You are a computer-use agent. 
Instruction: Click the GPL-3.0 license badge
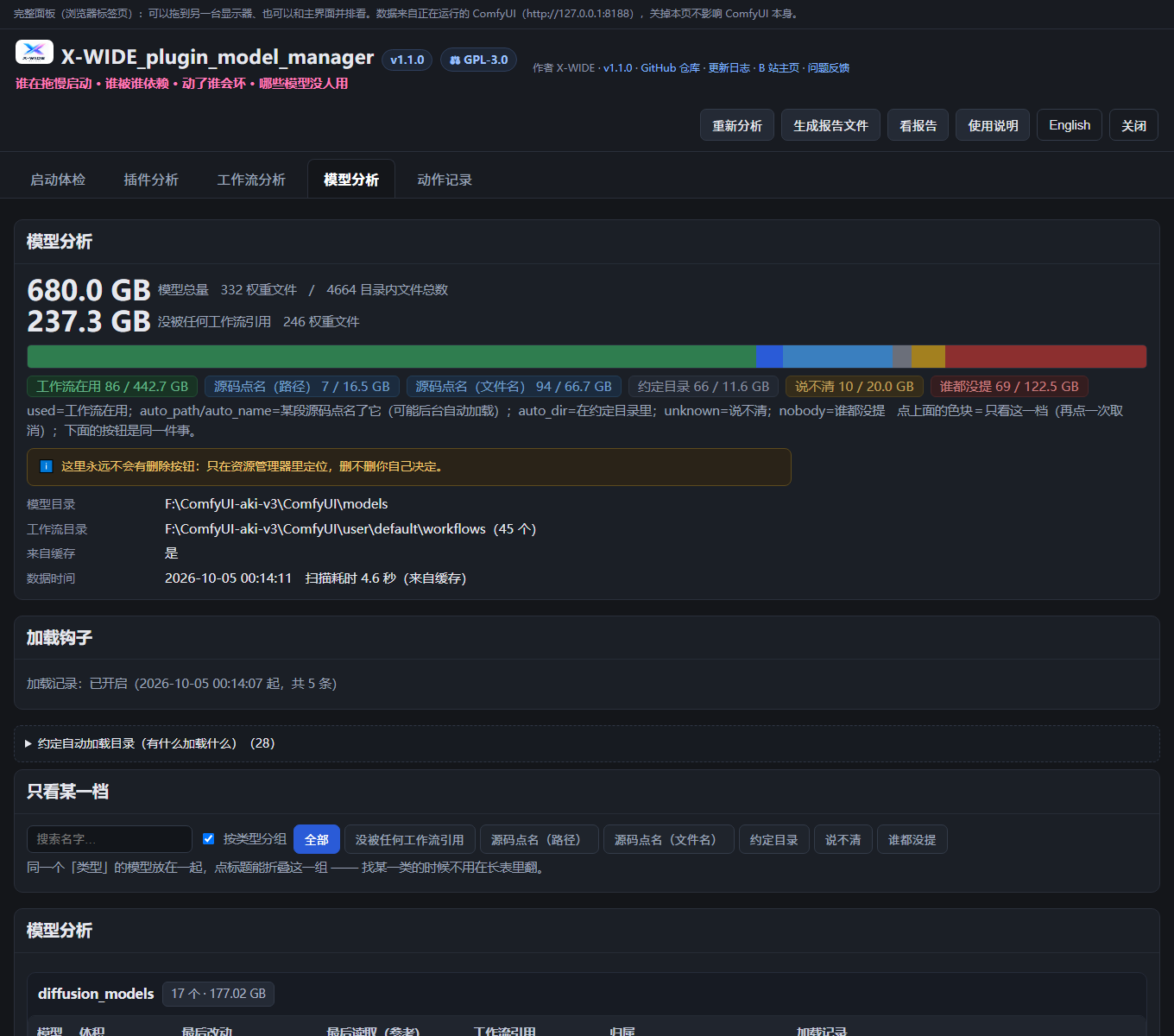pos(478,60)
